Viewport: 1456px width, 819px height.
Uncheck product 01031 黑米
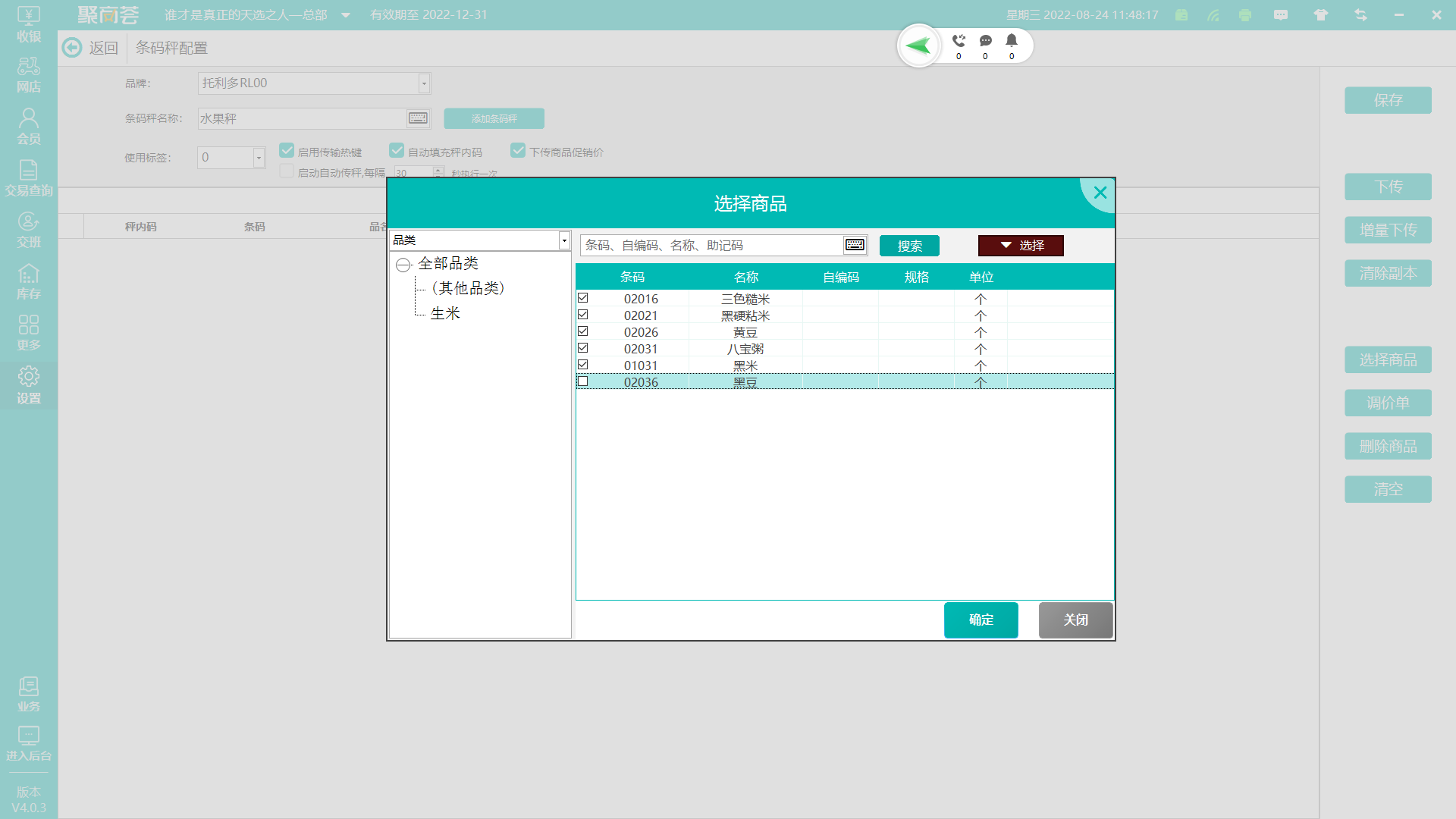pos(582,365)
